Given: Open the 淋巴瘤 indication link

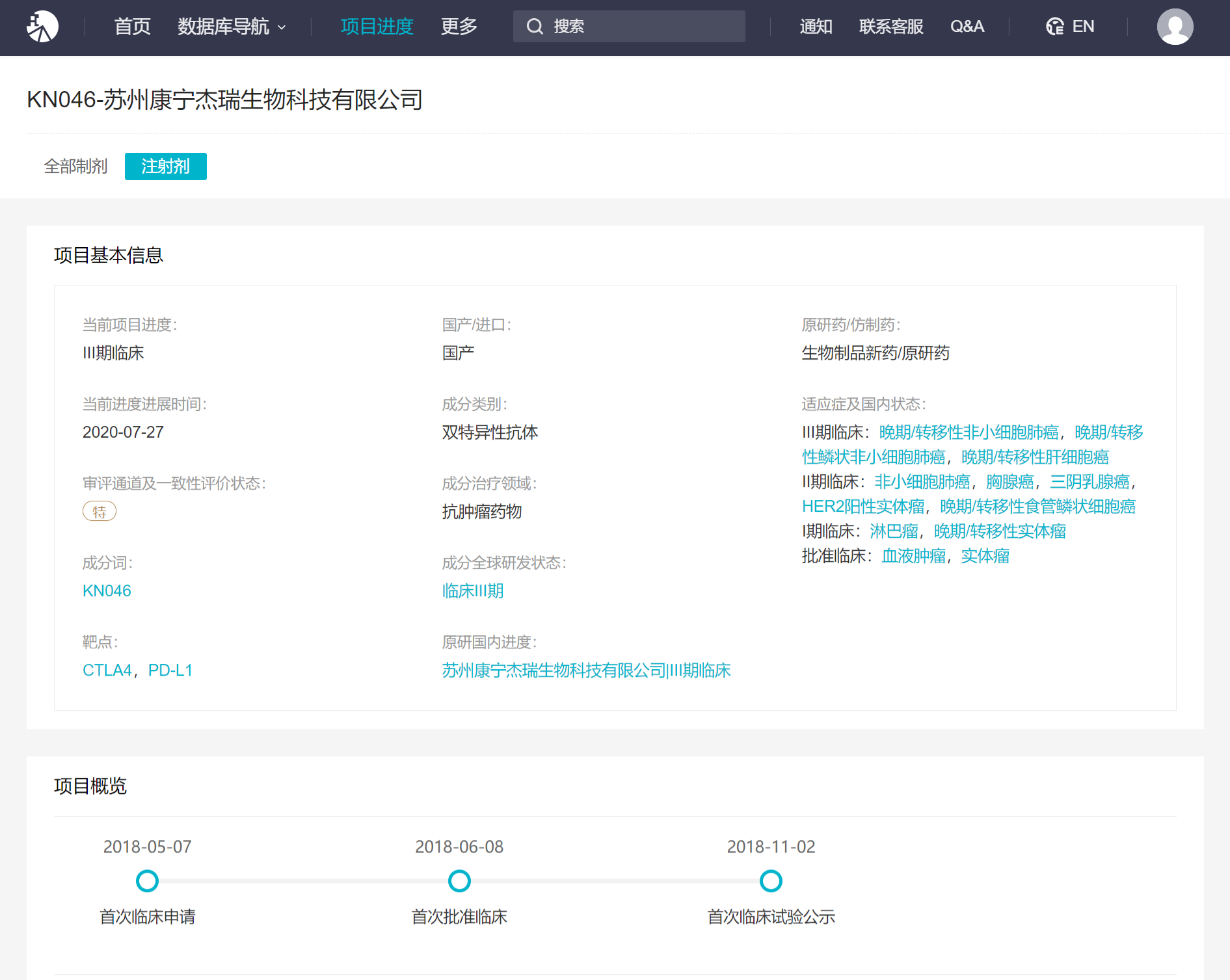Looking at the screenshot, I should (x=894, y=531).
